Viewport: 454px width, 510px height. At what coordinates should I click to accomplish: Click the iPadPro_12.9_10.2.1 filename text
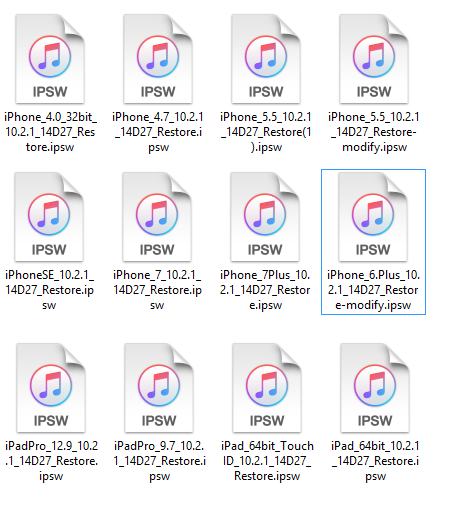pos(51,461)
